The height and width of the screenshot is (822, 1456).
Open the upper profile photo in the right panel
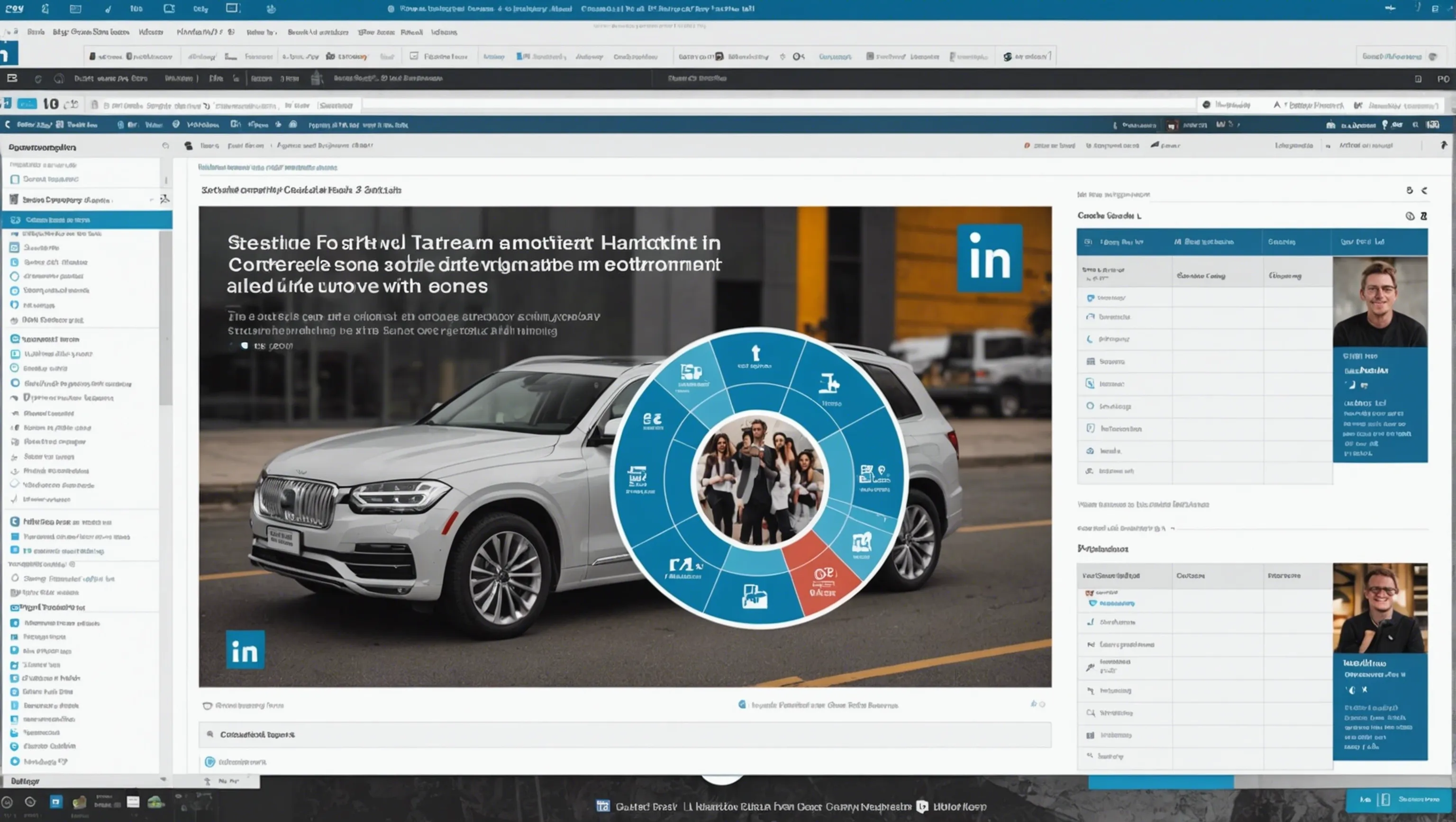(x=1380, y=302)
